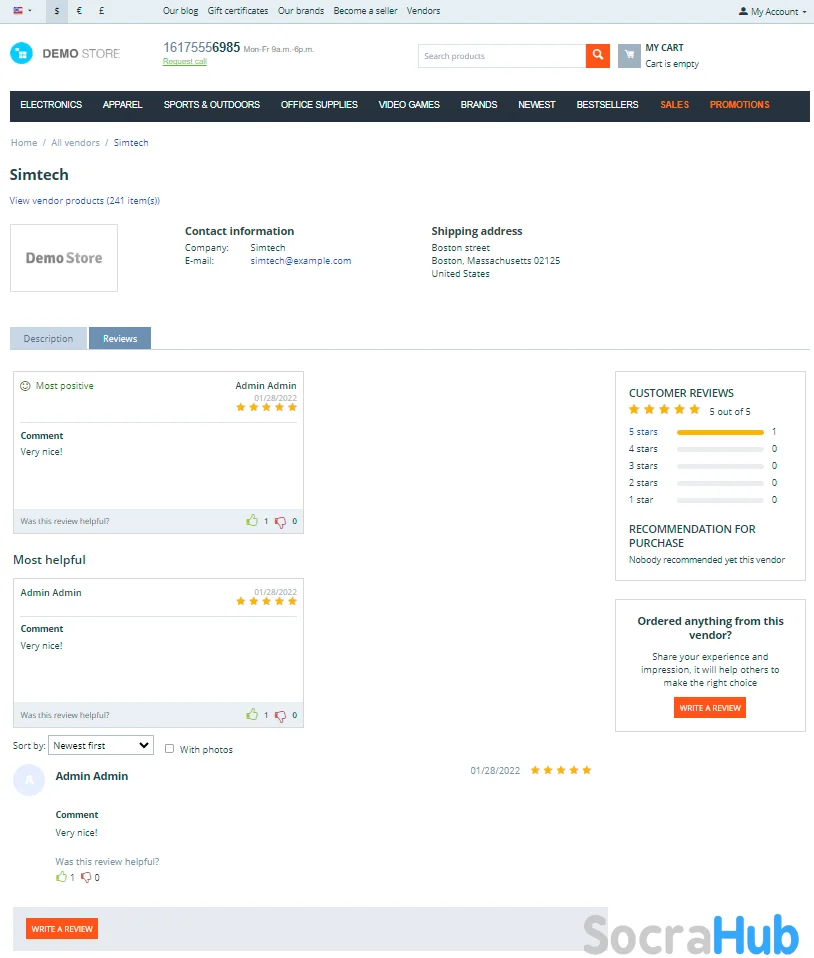Go to All vendors breadcrumb

pos(75,142)
